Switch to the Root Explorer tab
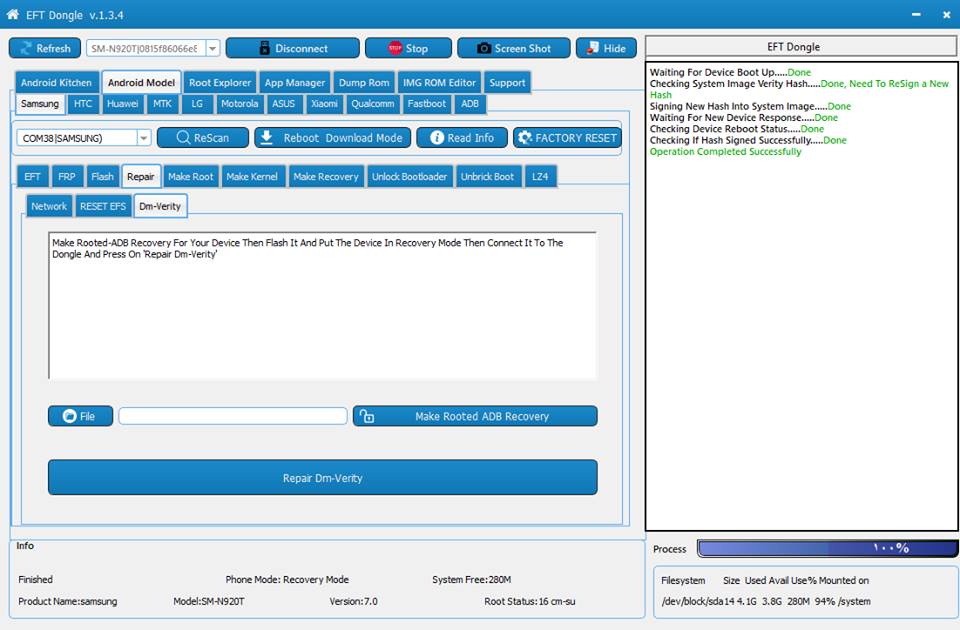 coord(220,83)
